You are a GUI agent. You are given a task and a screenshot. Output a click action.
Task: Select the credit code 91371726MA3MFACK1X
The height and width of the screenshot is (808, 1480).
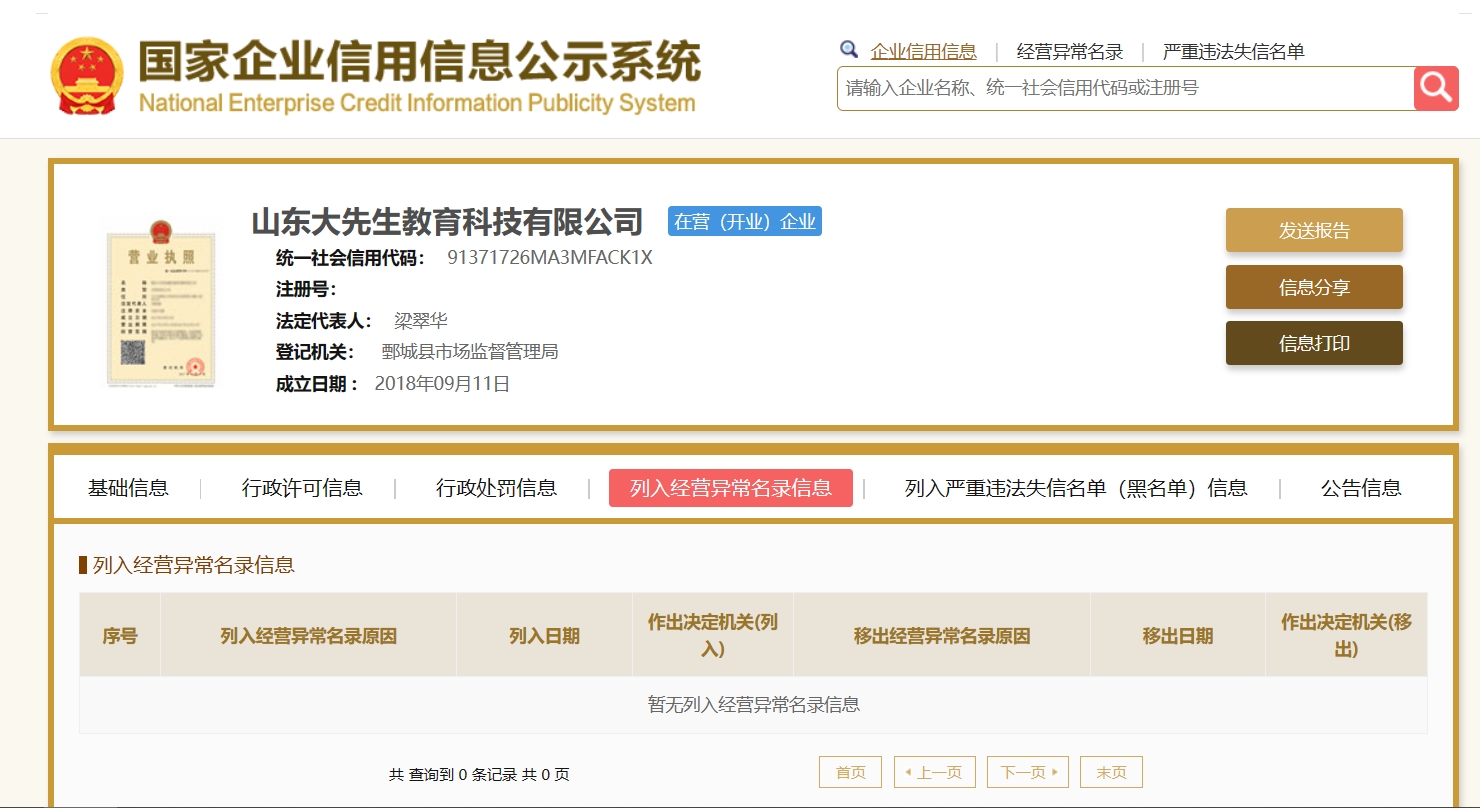[550, 258]
